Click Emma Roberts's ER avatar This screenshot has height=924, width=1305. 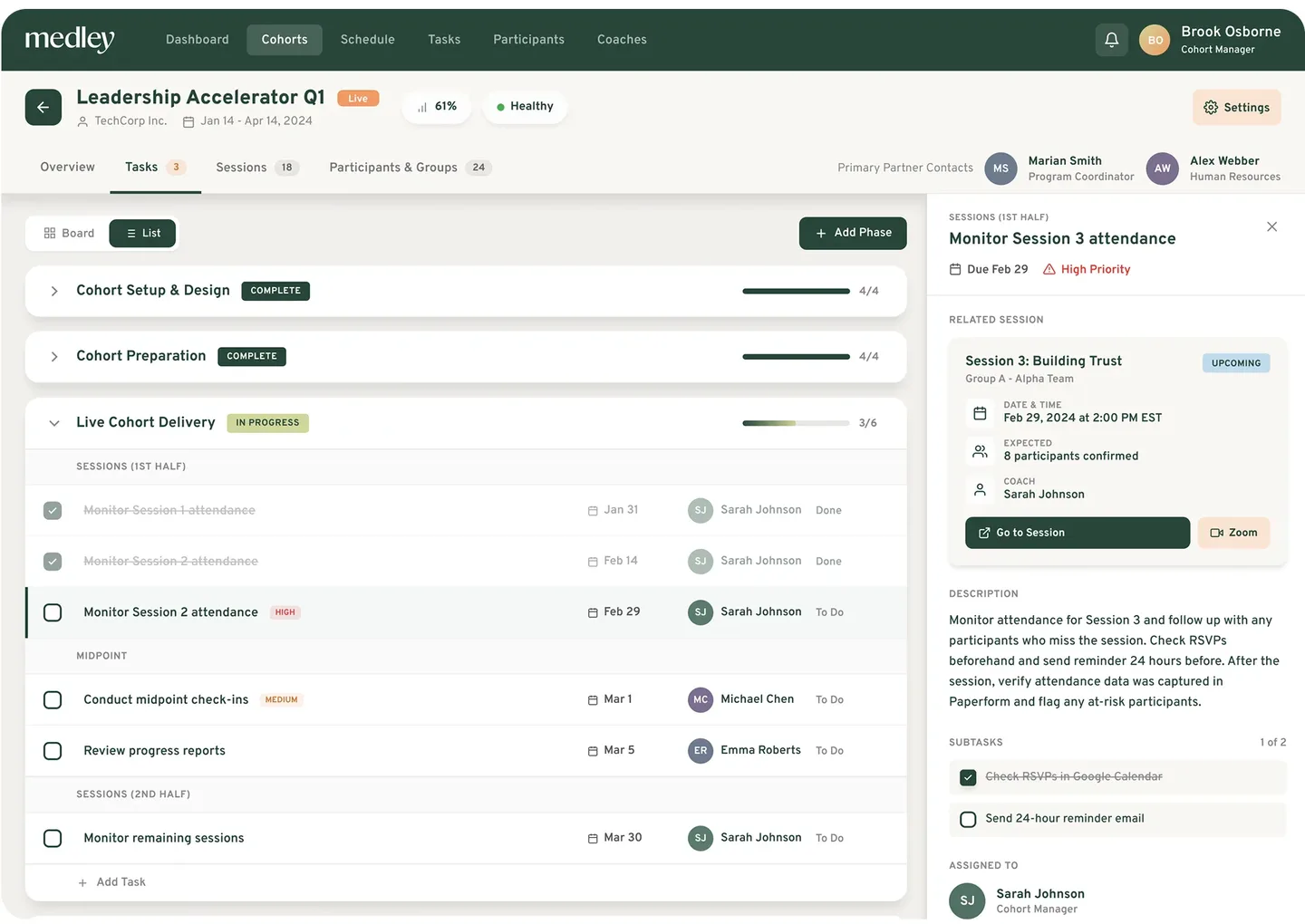[701, 750]
